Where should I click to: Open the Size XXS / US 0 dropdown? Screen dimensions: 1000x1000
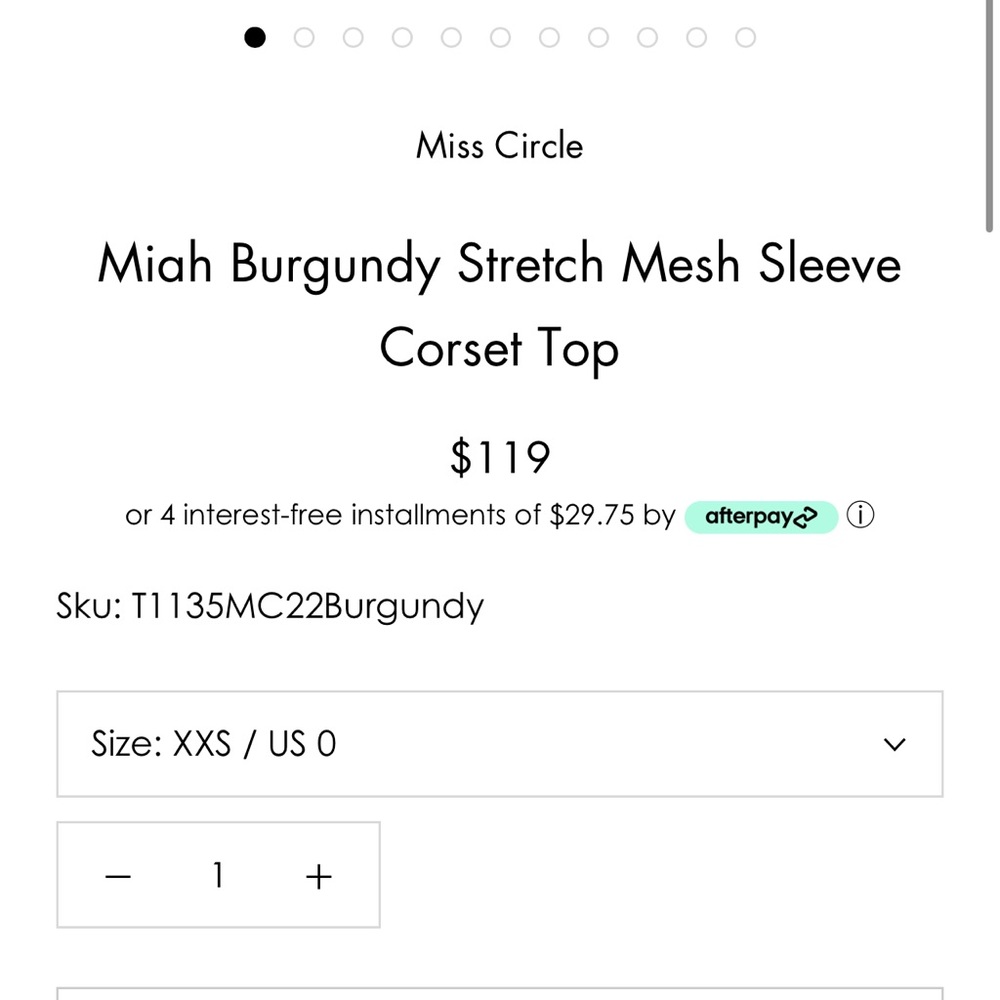point(500,744)
